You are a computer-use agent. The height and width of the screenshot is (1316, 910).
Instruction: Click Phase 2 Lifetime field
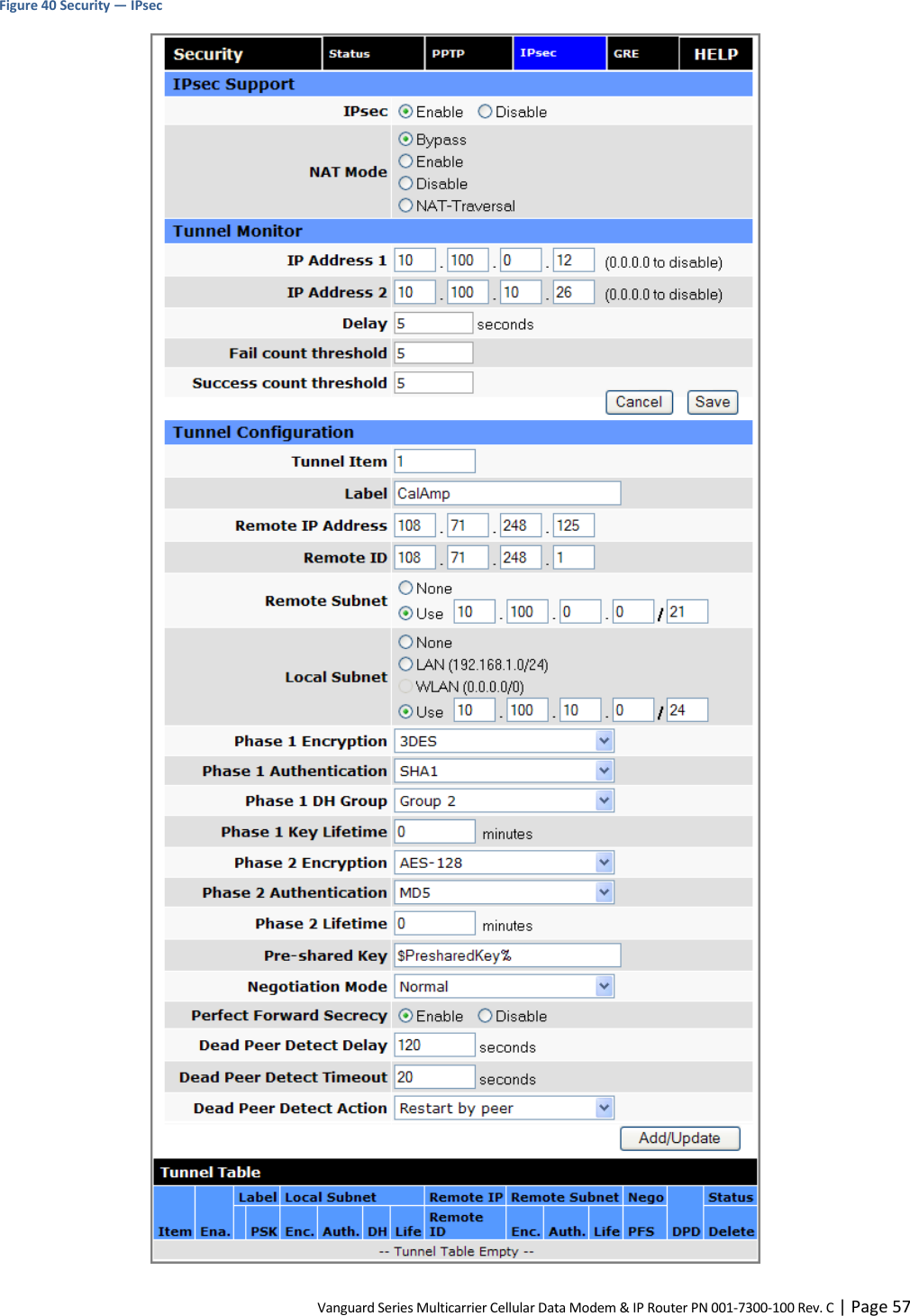(x=434, y=923)
